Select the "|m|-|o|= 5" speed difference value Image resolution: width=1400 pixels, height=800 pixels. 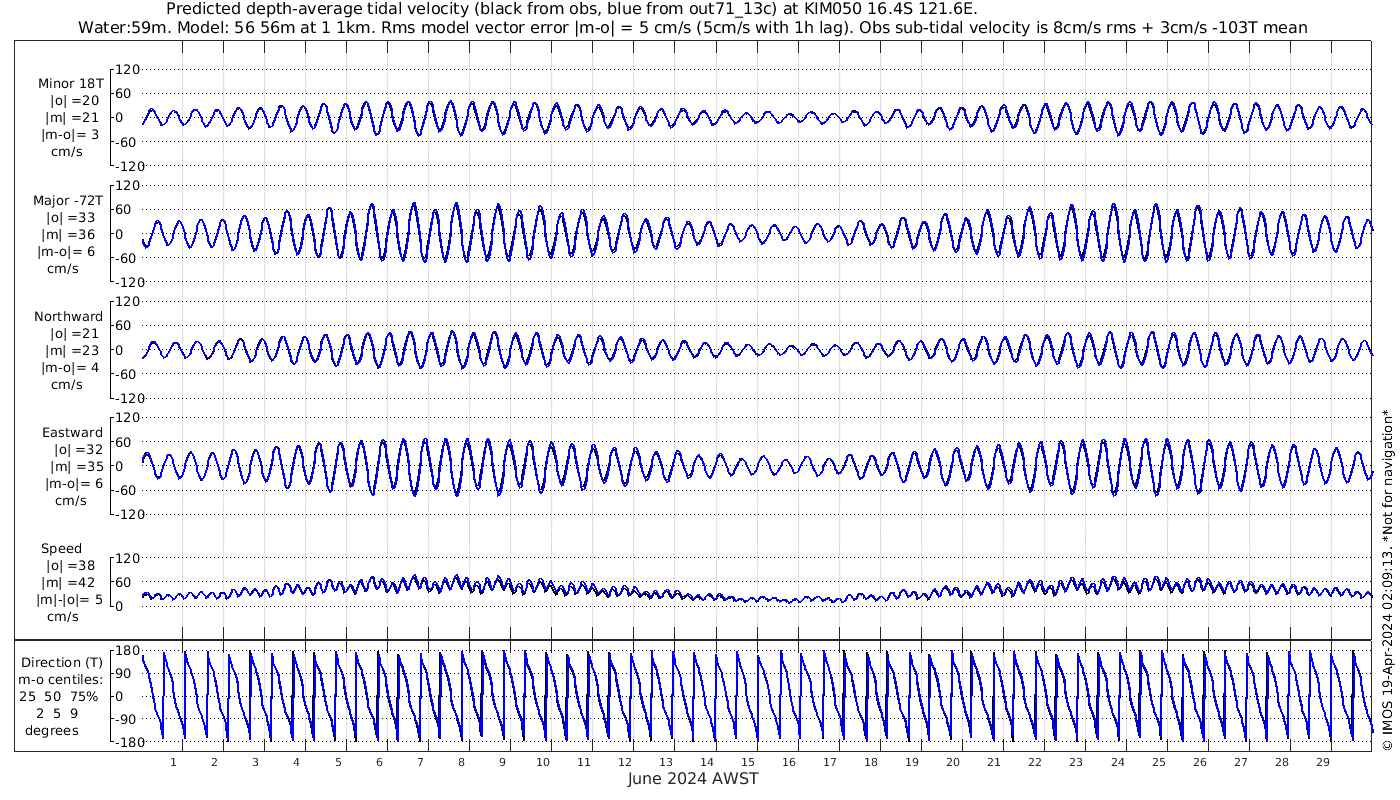pos(71,599)
